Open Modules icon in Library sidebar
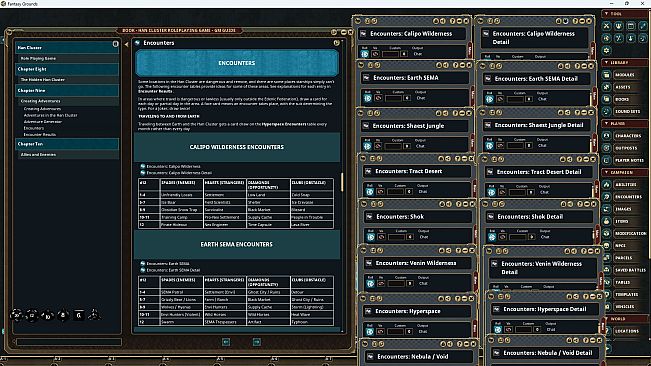The height and width of the screenshot is (366, 651). [x=607, y=75]
